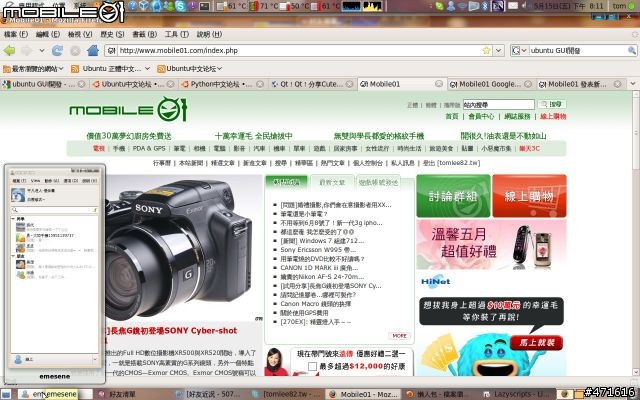Open the 工具(T) menu in Firefox
The height and width of the screenshot is (400, 640).
click(177, 34)
